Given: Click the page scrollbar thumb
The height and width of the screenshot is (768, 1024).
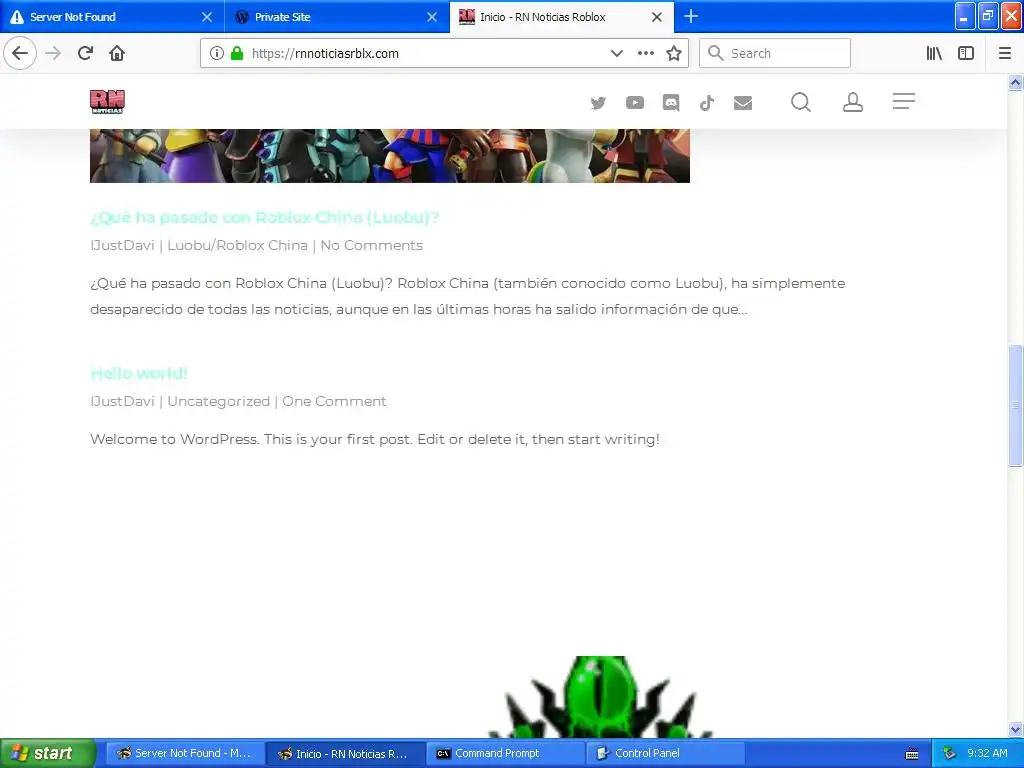Looking at the screenshot, I should 1015,405.
